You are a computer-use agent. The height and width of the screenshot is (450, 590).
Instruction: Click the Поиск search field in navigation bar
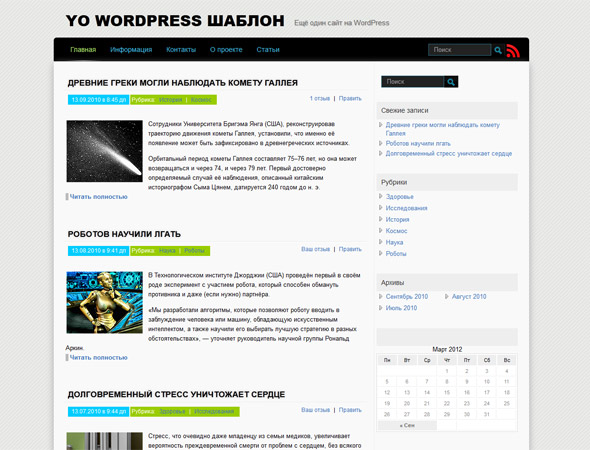click(x=459, y=50)
